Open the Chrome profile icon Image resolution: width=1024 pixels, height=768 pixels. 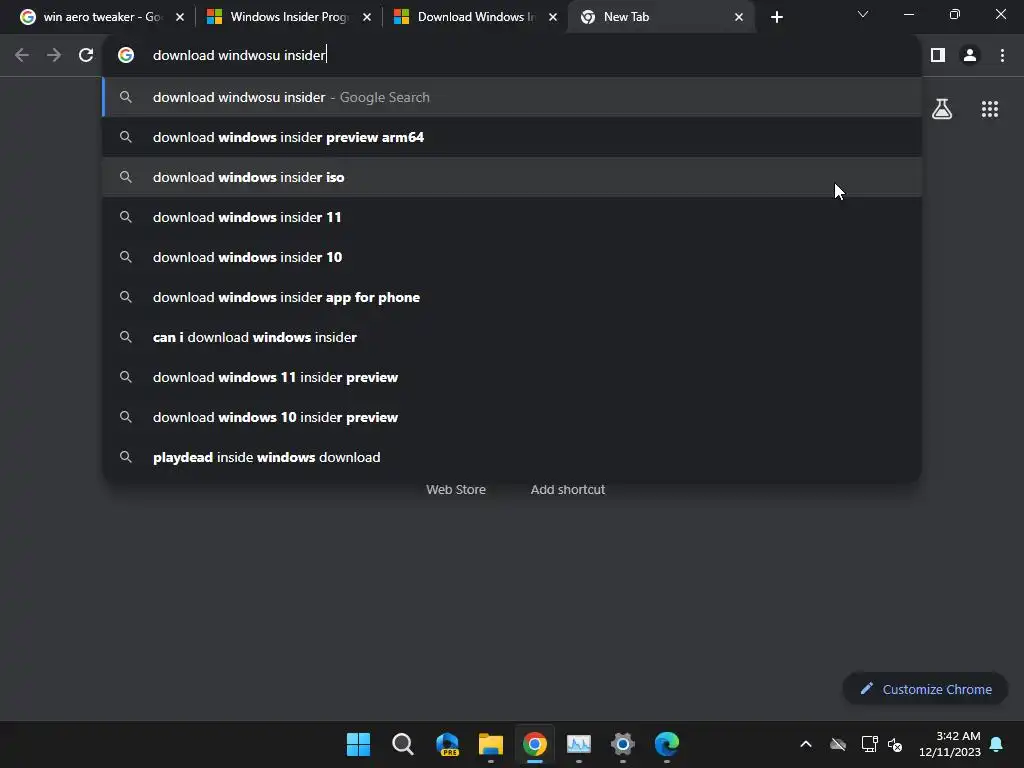coord(970,55)
